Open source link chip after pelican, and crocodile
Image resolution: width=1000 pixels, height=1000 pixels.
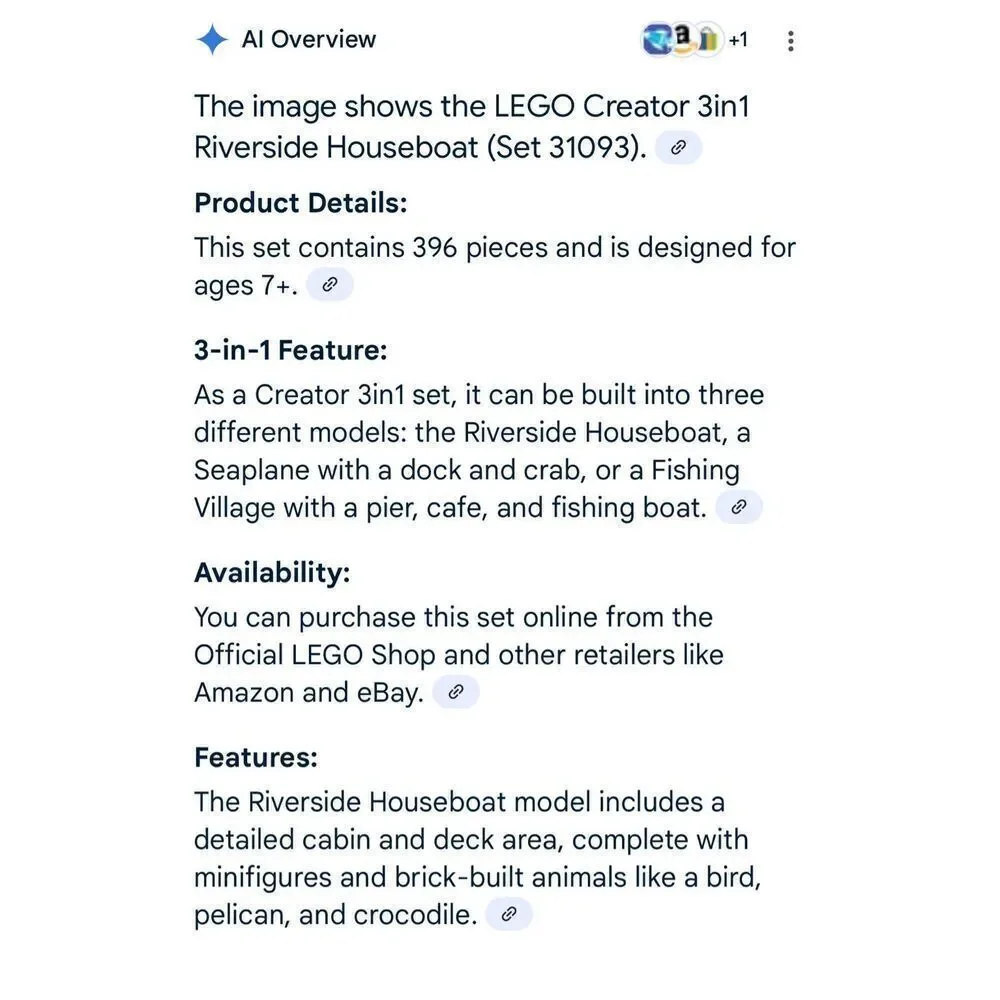click(x=509, y=914)
